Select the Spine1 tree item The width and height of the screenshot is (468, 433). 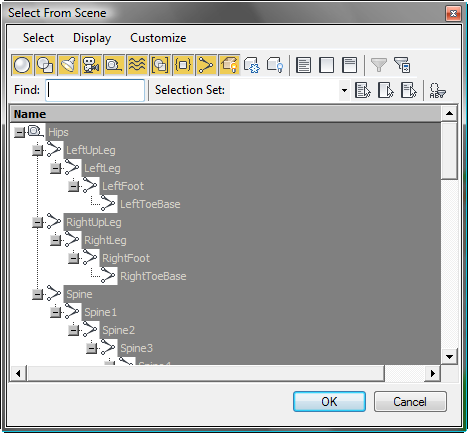[x=100, y=312]
